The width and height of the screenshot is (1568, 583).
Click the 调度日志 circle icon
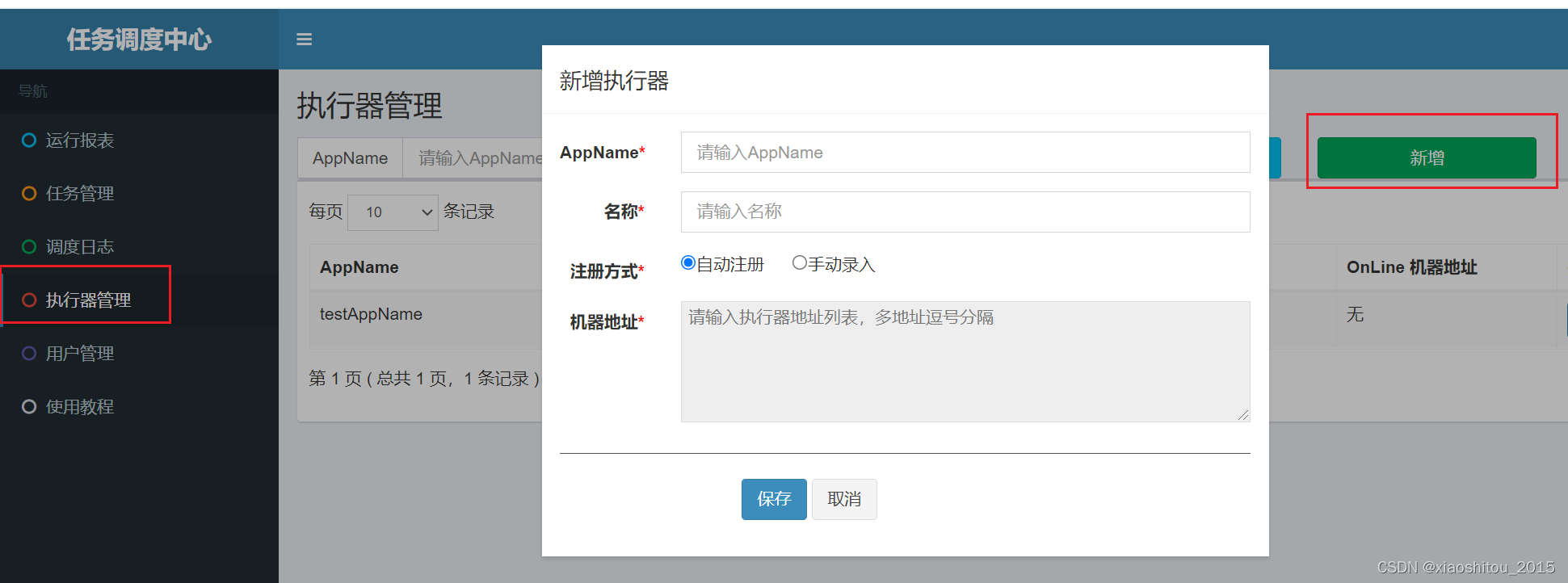pos(29,246)
